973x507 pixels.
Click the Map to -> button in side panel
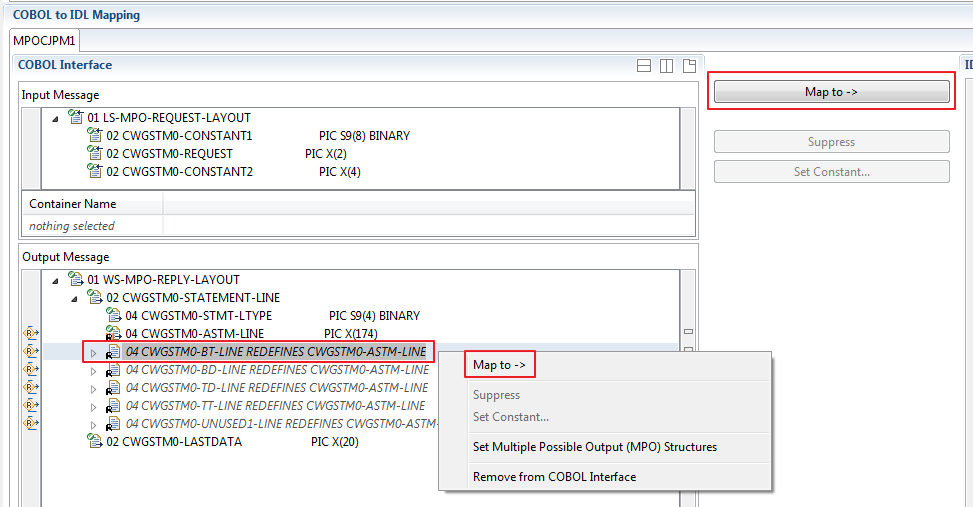(832, 92)
